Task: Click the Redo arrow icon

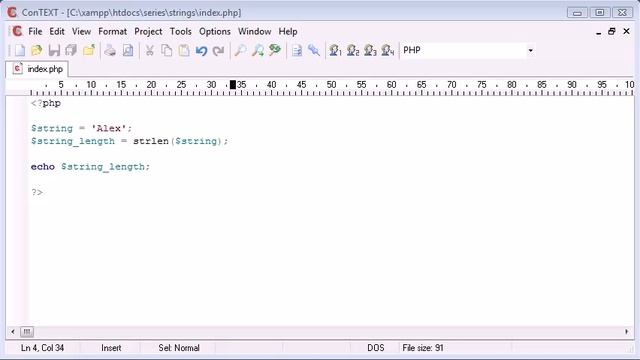Action: point(218,50)
